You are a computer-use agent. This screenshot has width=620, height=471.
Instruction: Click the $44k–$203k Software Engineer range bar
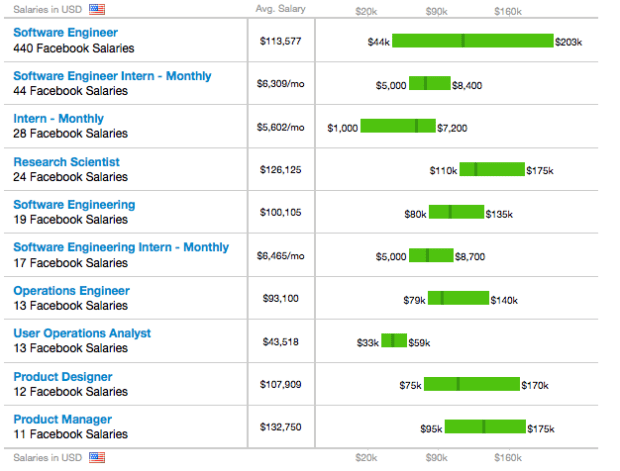click(472, 41)
